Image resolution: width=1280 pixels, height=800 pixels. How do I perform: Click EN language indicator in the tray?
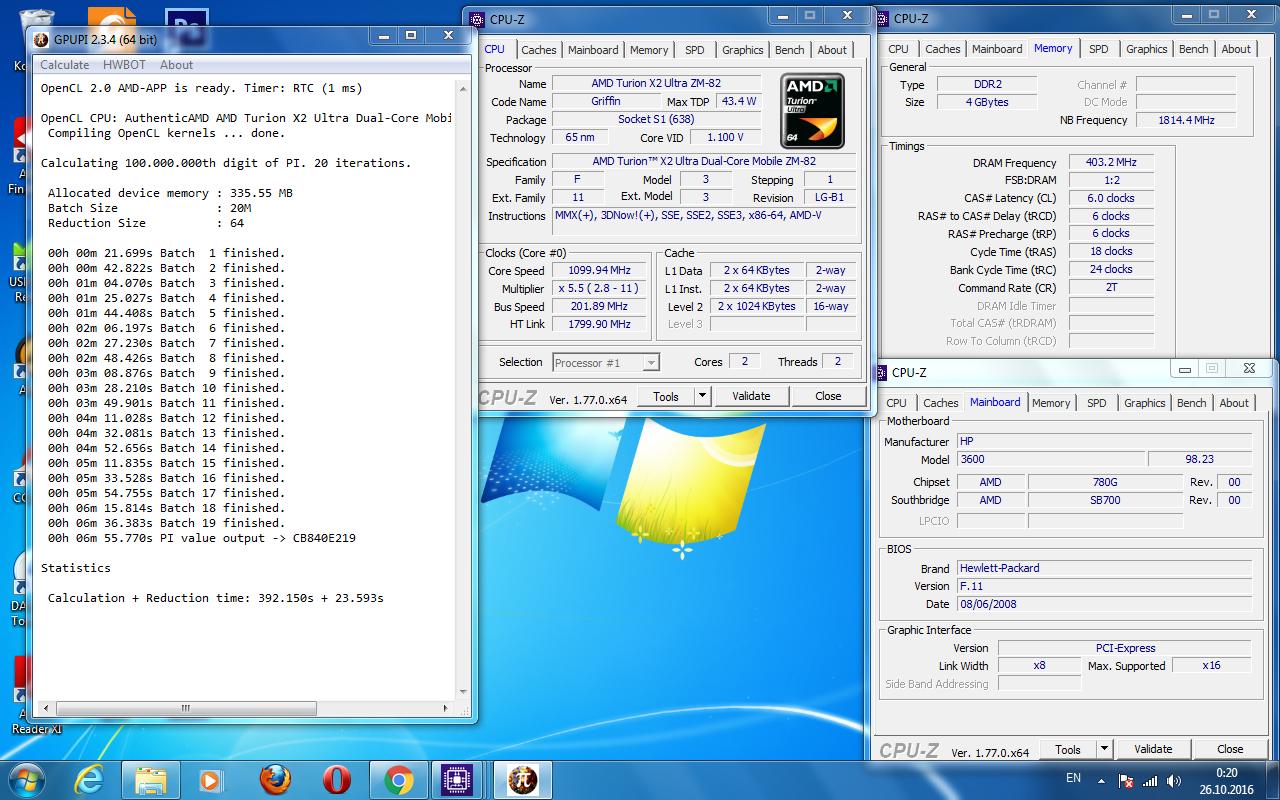1073,778
